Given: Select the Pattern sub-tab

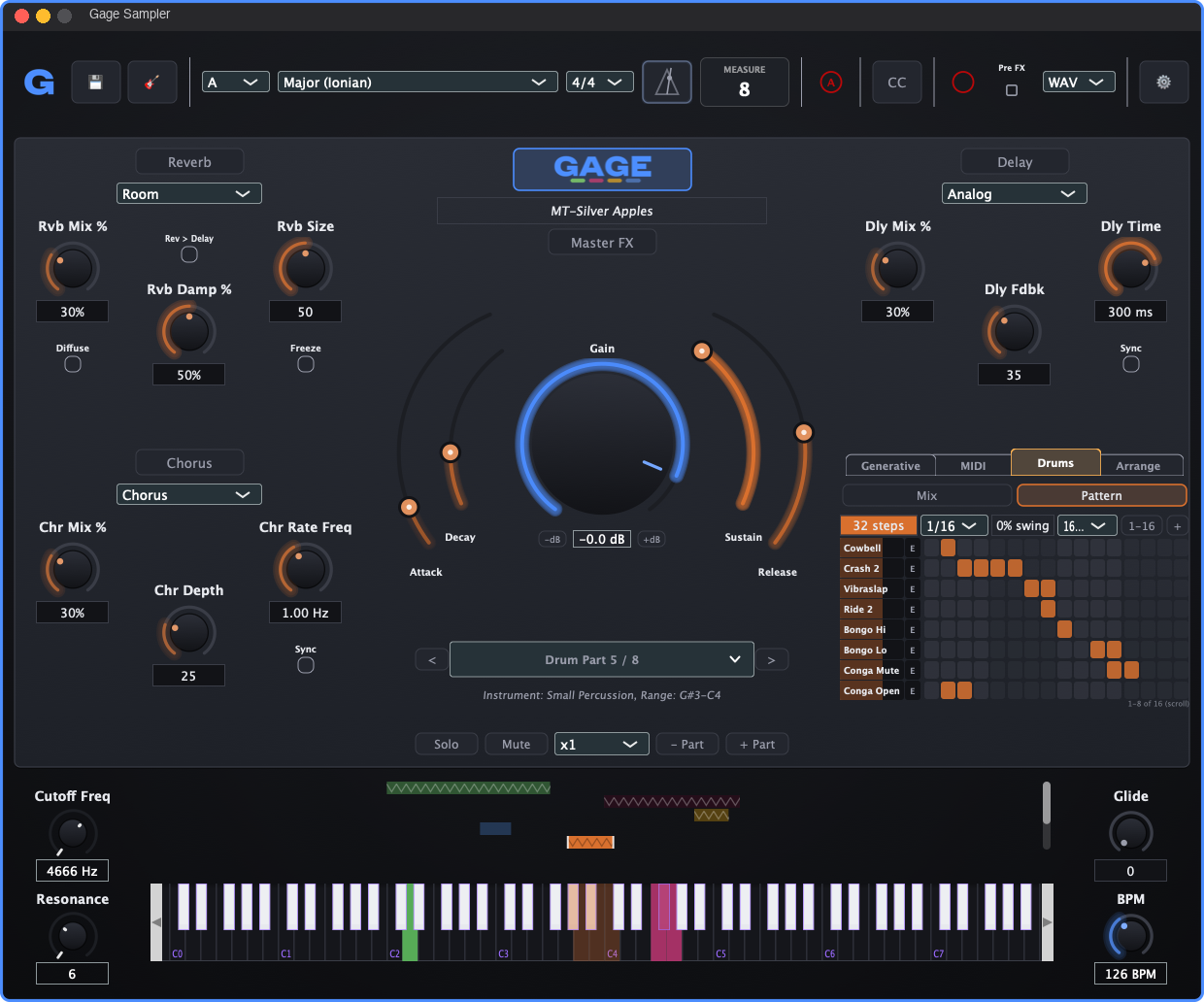Looking at the screenshot, I should tap(1102, 496).
